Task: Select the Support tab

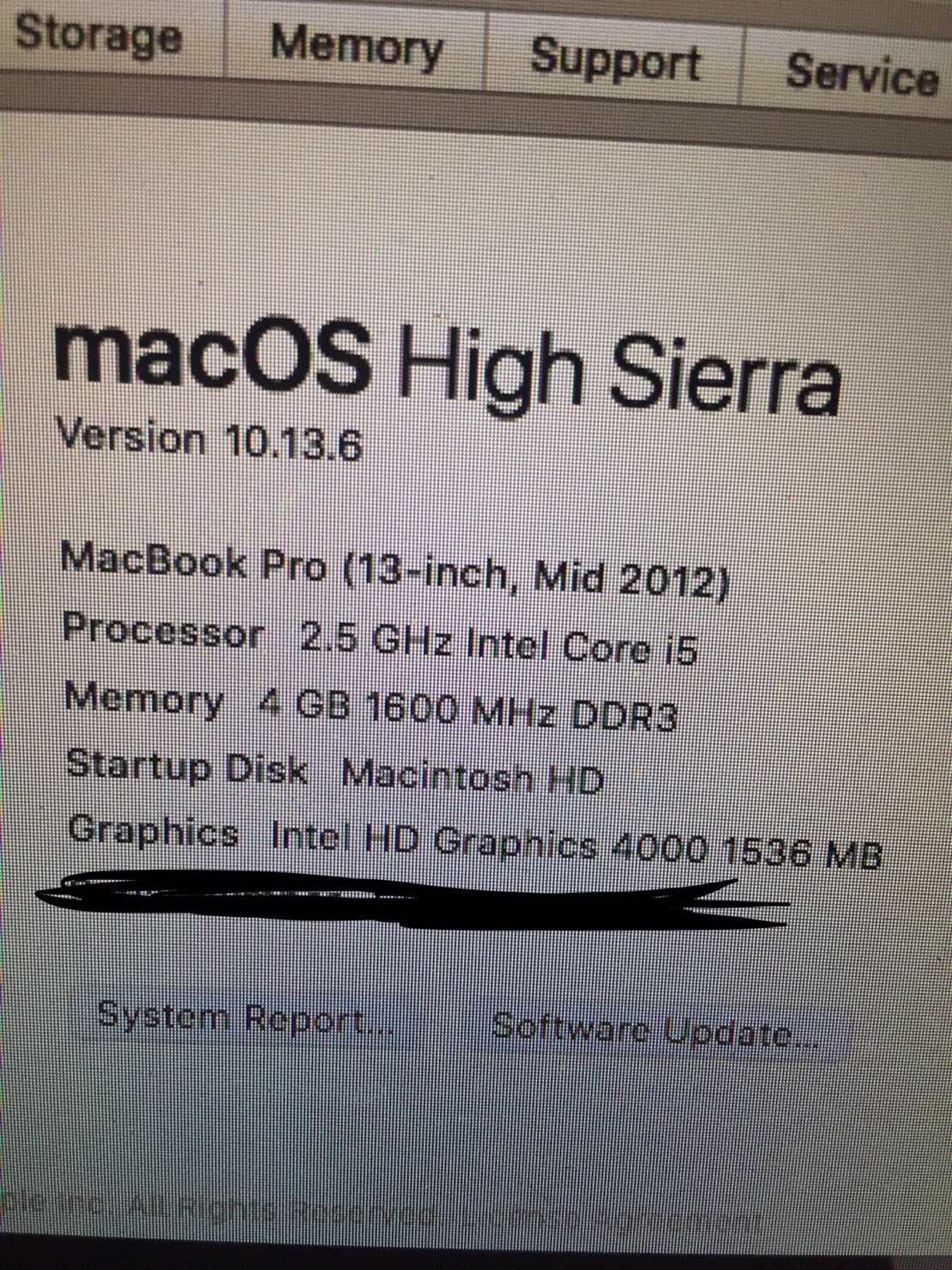Action: (x=613, y=60)
